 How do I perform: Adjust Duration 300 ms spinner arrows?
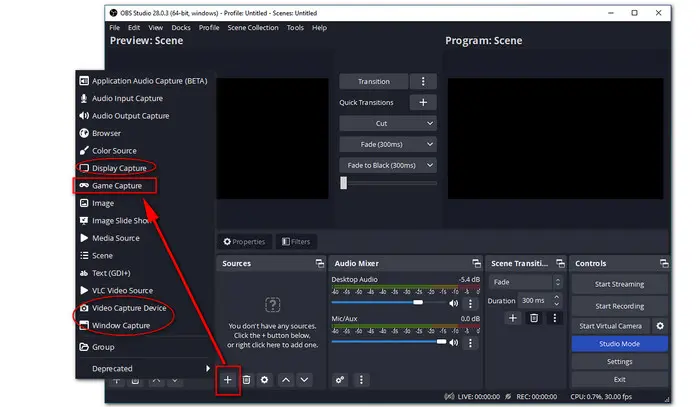(557, 300)
